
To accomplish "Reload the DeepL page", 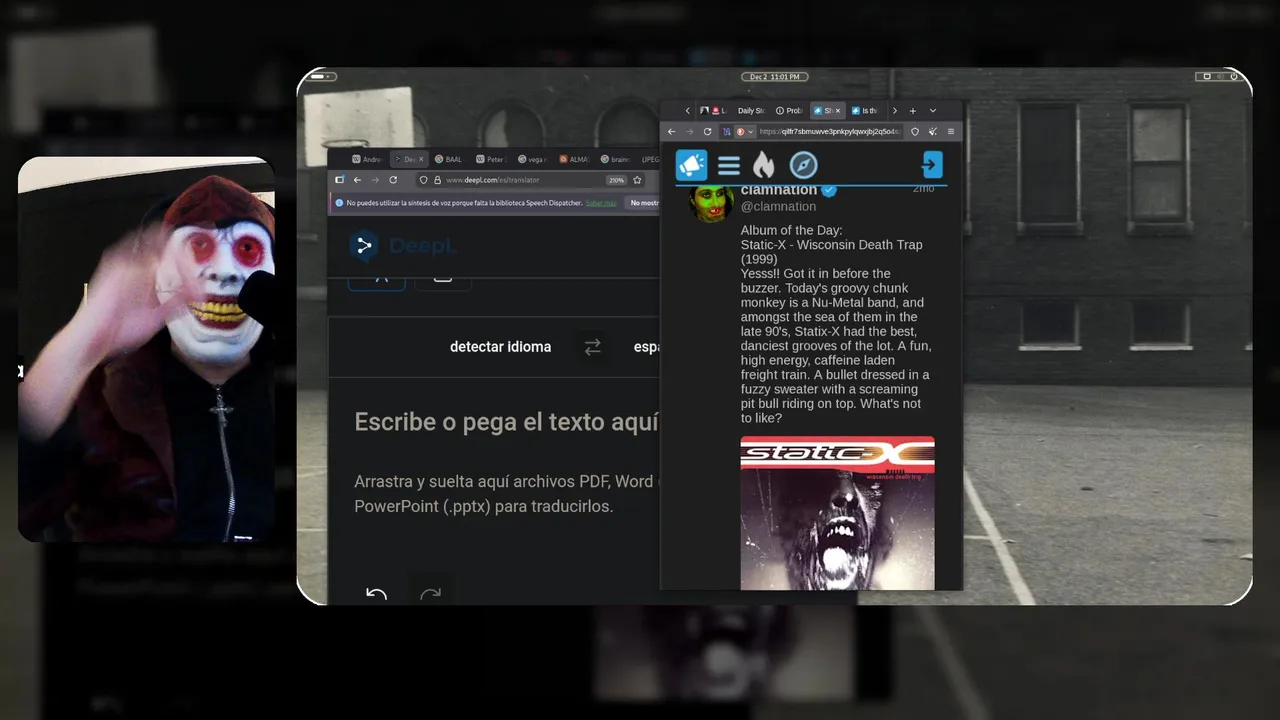I will point(393,180).
